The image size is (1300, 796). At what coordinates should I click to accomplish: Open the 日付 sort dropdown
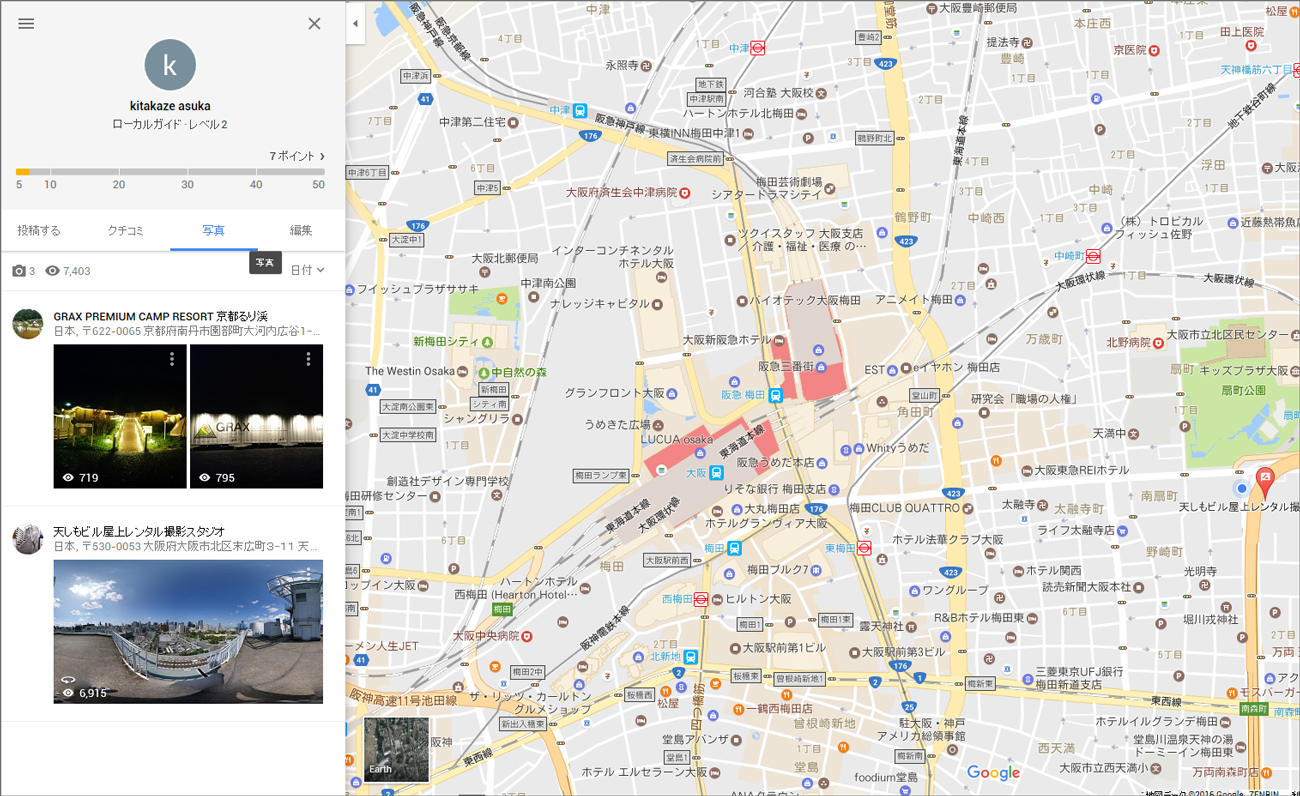tap(308, 270)
